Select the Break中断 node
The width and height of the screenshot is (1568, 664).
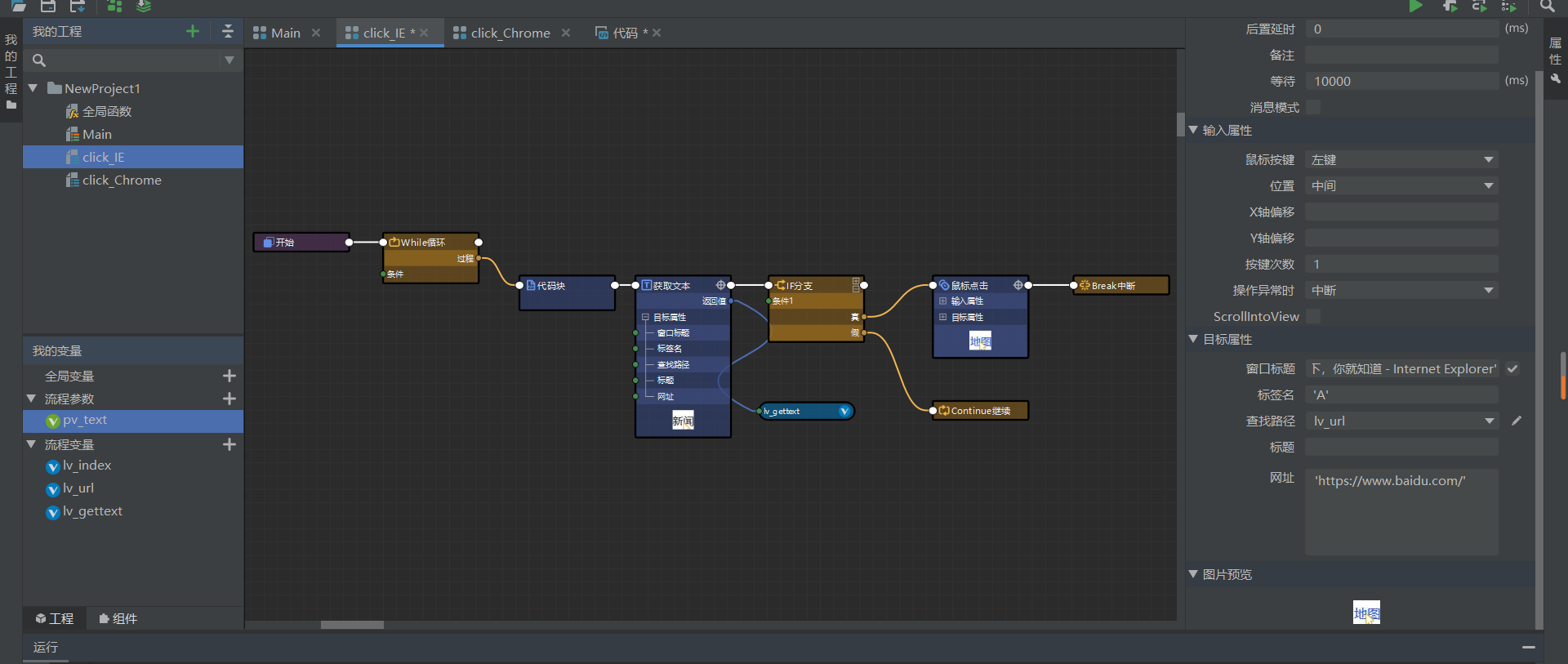point(1120,285)
